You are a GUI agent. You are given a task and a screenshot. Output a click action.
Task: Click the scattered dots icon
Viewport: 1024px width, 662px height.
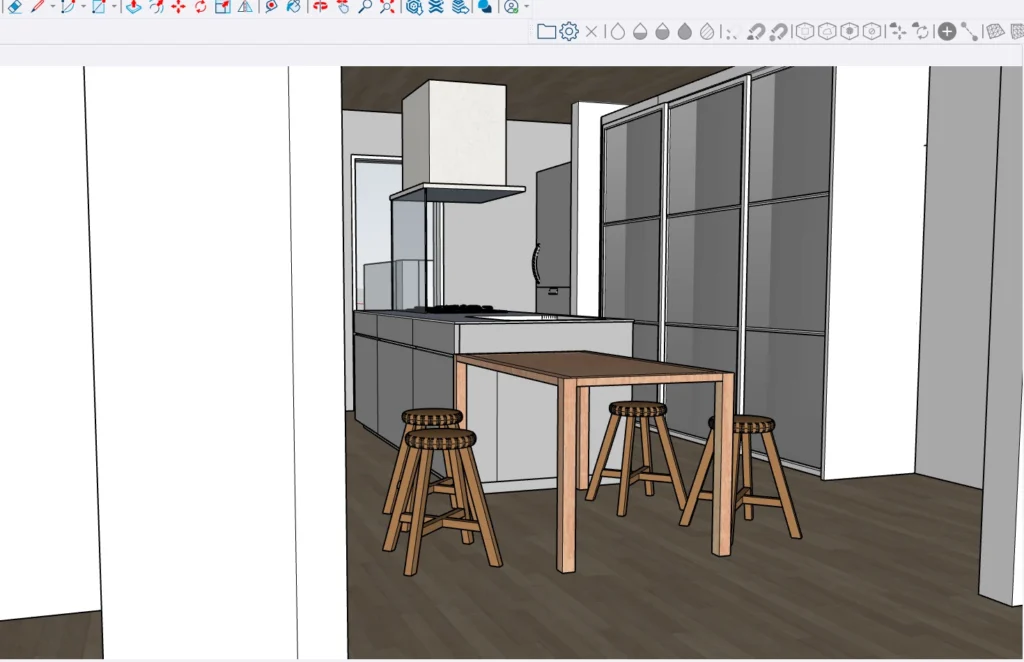732,33
